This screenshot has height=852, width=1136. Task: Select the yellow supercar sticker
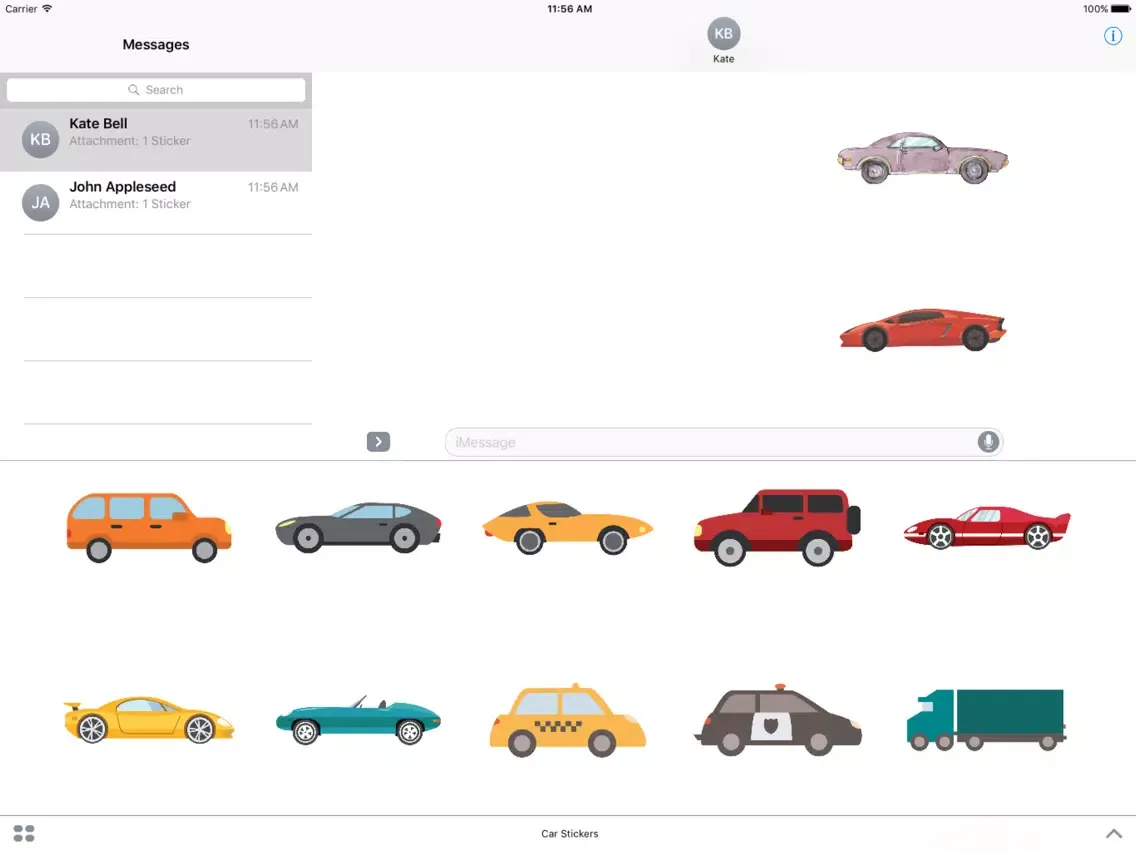click(149, 720)
